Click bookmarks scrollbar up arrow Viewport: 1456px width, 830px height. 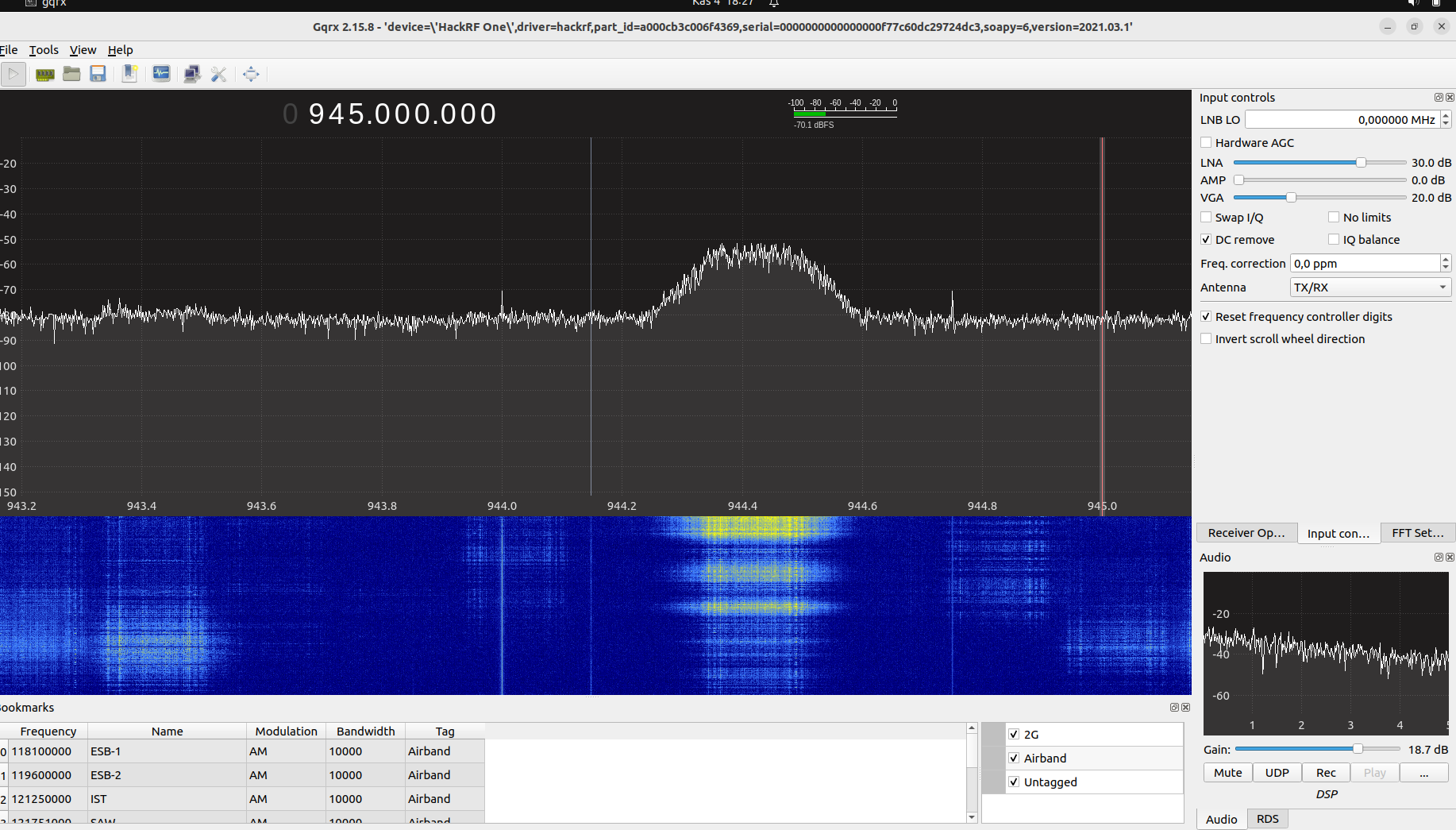tap(972, 728)
